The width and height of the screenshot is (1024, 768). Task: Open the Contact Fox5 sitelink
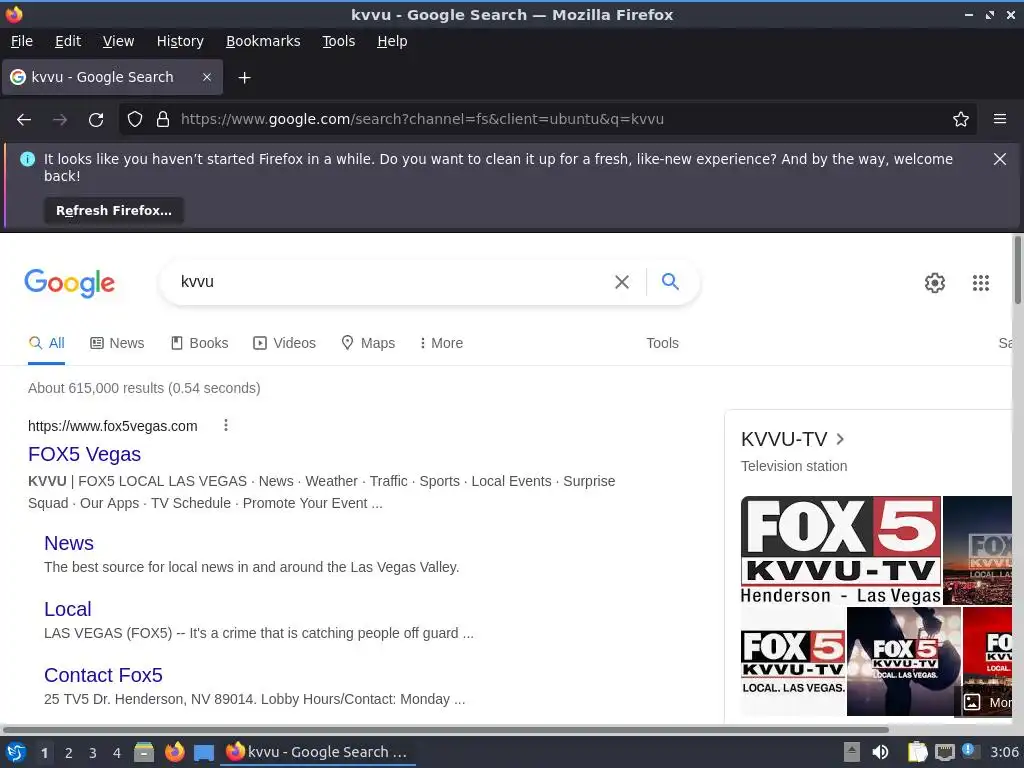coord(103,675)
